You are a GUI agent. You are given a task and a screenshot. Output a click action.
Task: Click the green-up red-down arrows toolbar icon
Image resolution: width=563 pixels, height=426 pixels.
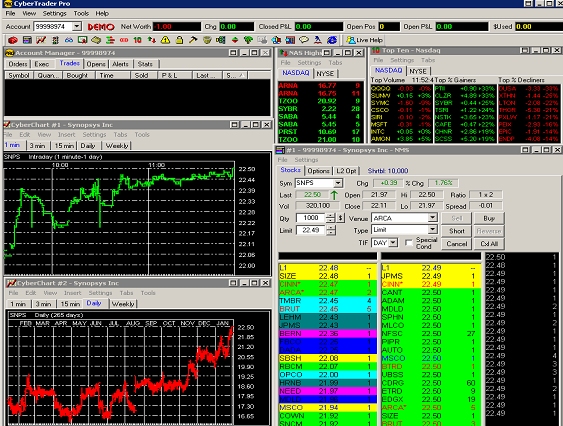tap(152, 40)
